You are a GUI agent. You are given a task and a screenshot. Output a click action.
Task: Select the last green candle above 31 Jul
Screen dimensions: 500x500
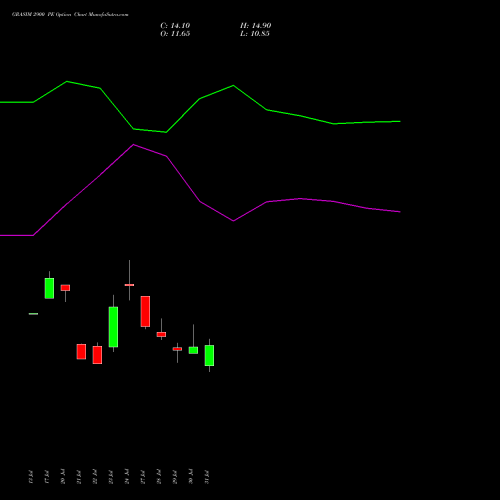tap(209, 356)
